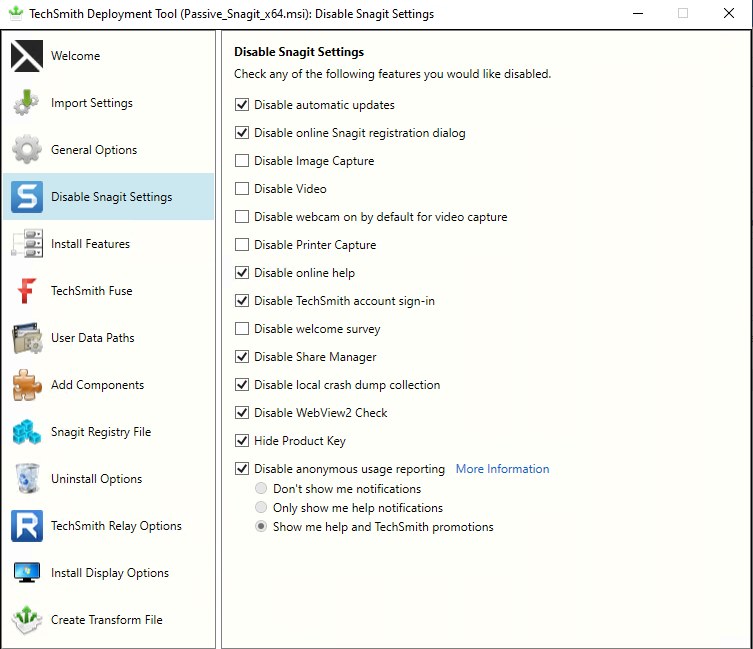Toggle Disable local crash dump collection
Screen dimensions: 753x649
click(x=242, y=384)
